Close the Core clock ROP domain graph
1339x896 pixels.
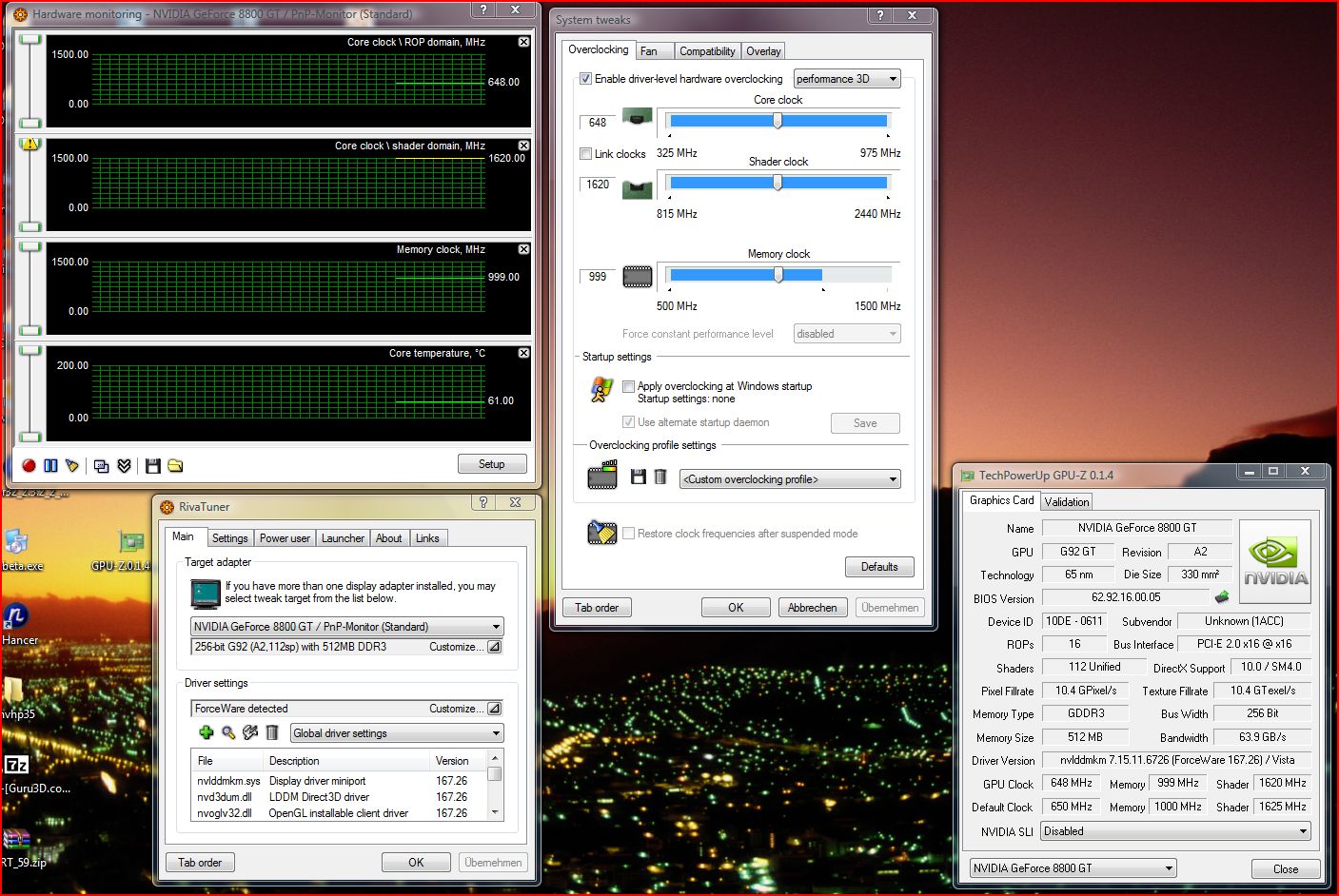[x=523, y=42]
